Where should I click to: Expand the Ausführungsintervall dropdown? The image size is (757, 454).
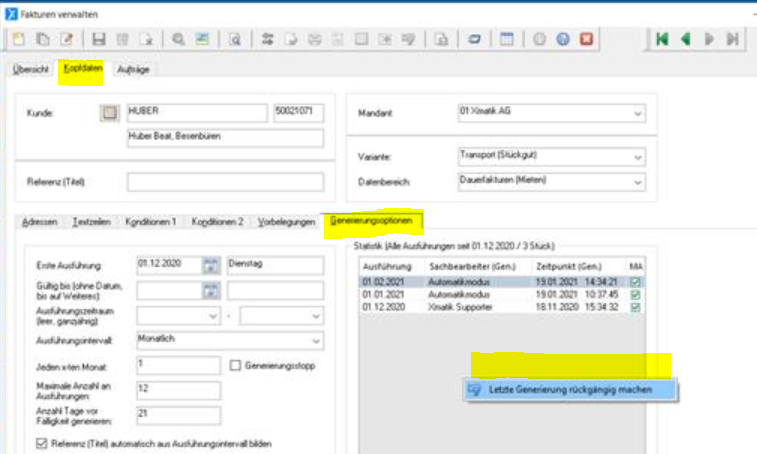314,340
